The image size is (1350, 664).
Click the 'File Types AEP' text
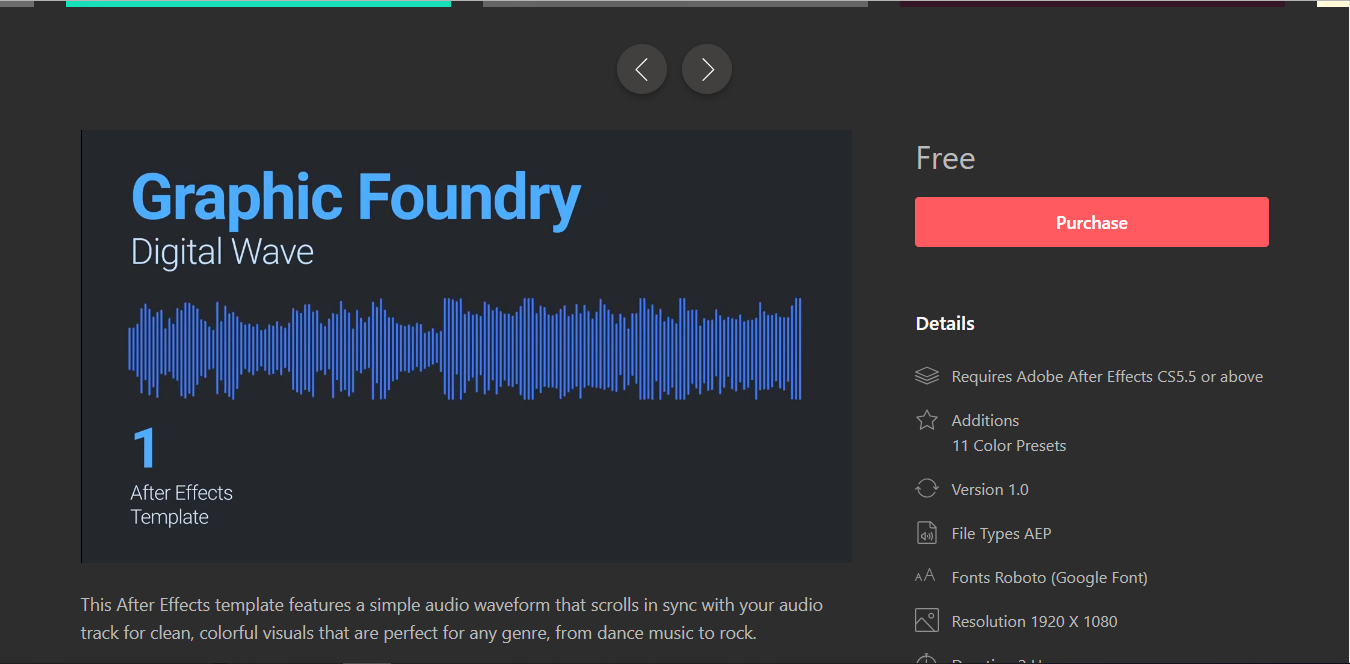(1001, 534)
